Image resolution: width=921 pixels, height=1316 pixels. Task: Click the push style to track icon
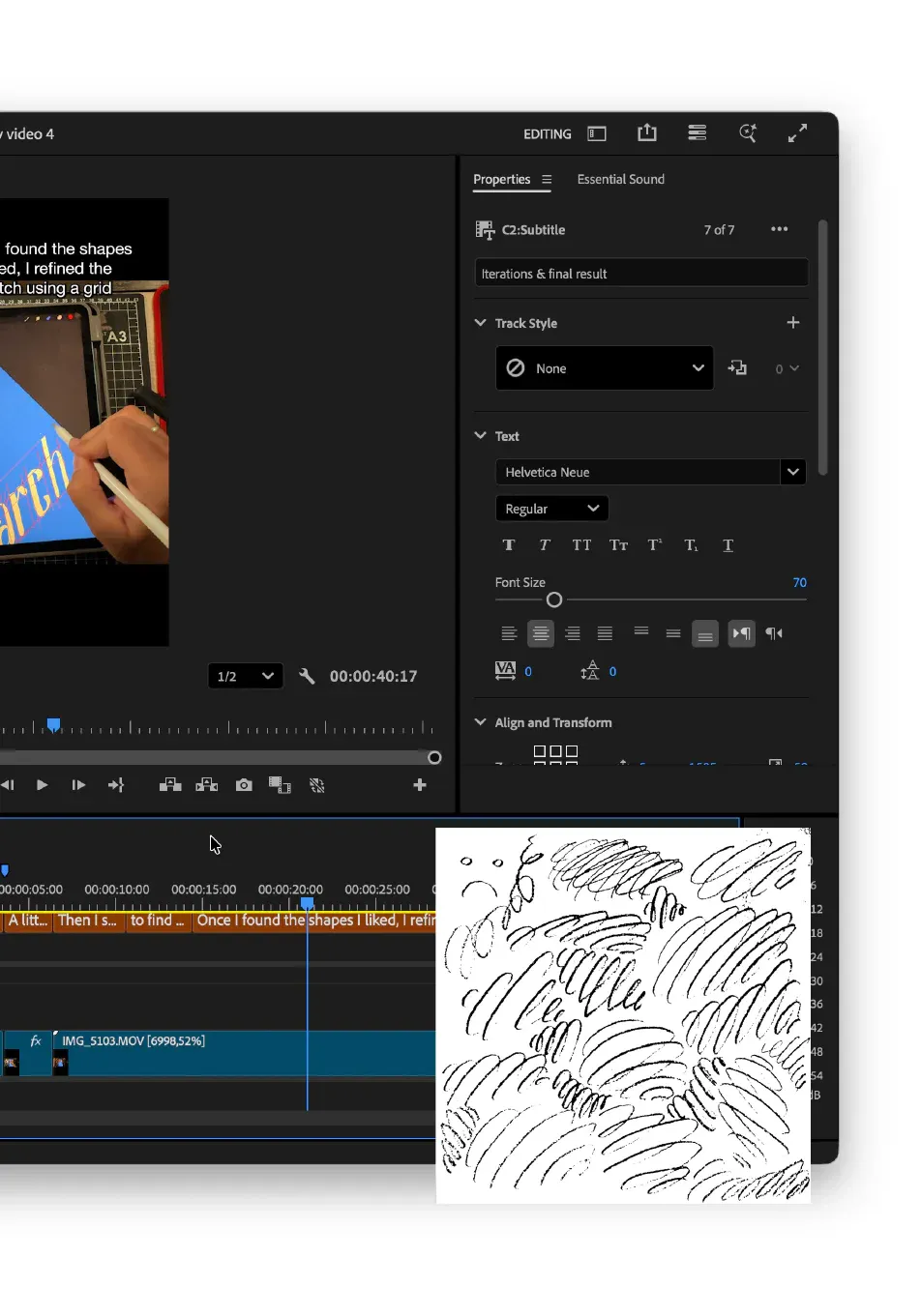pyautogui.click(x=737, y=367)
